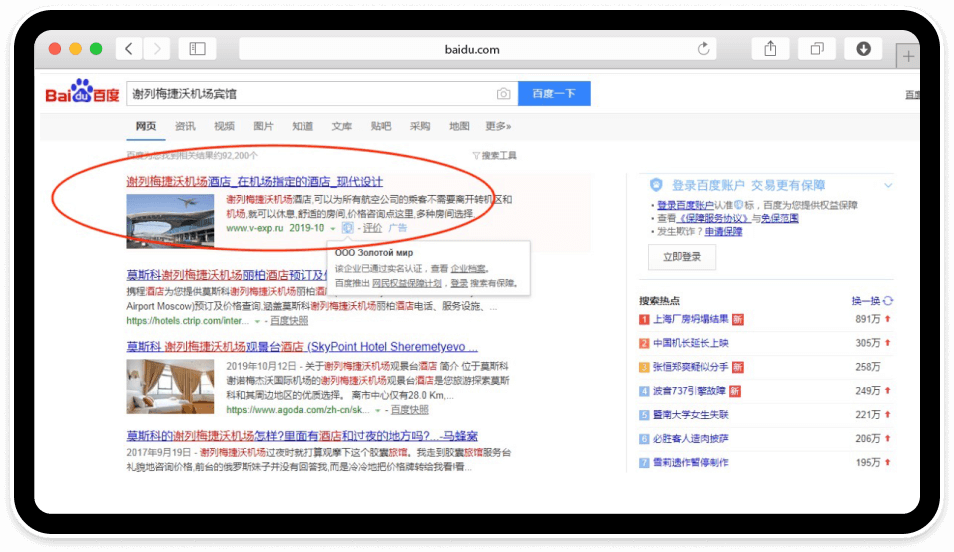Open 百度快照 for the agoda result
This screenshot has width=954, height=552.
pos(409,410)
